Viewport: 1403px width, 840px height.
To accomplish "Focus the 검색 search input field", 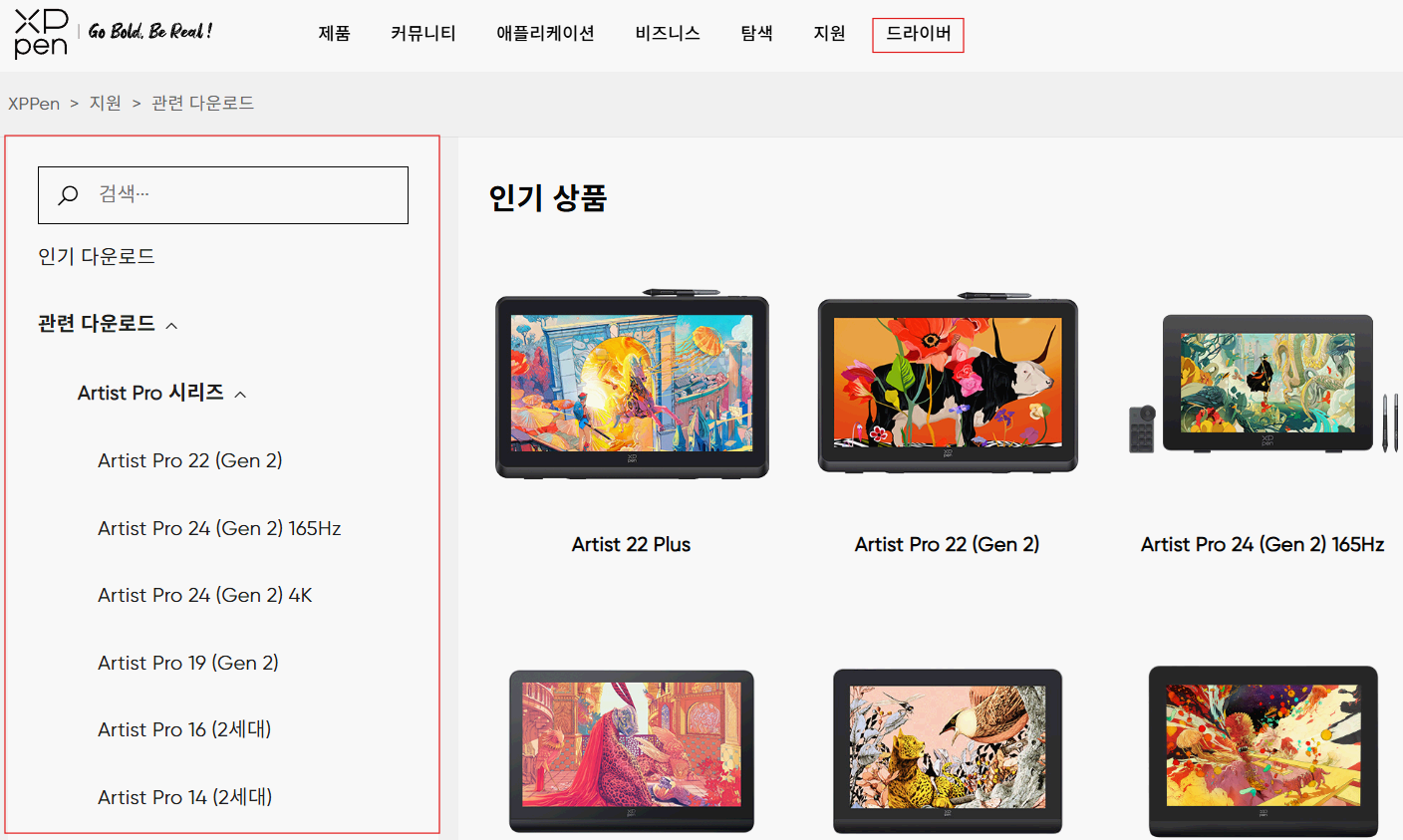I will click(223, 195).
